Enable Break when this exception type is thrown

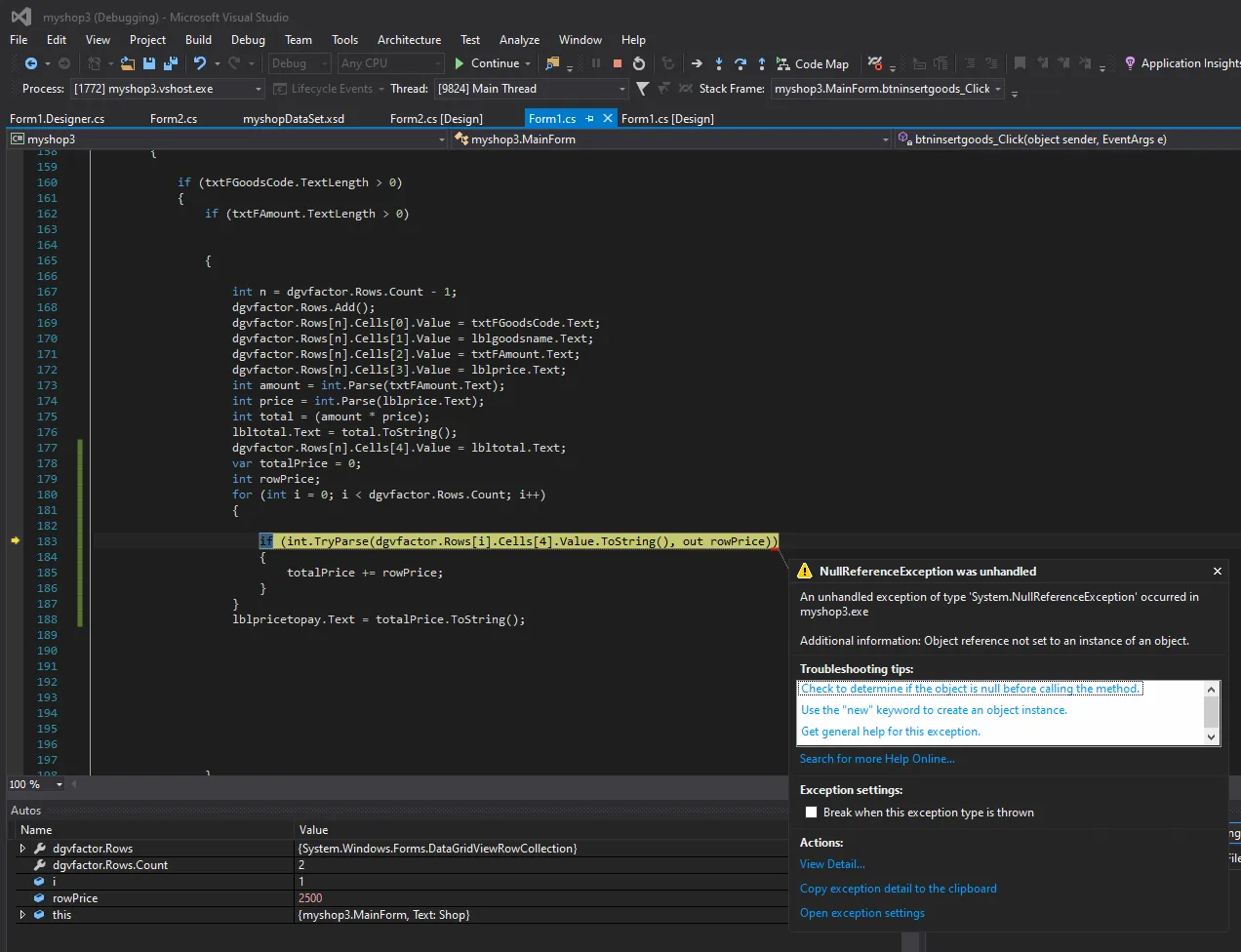tap(811, 813)
